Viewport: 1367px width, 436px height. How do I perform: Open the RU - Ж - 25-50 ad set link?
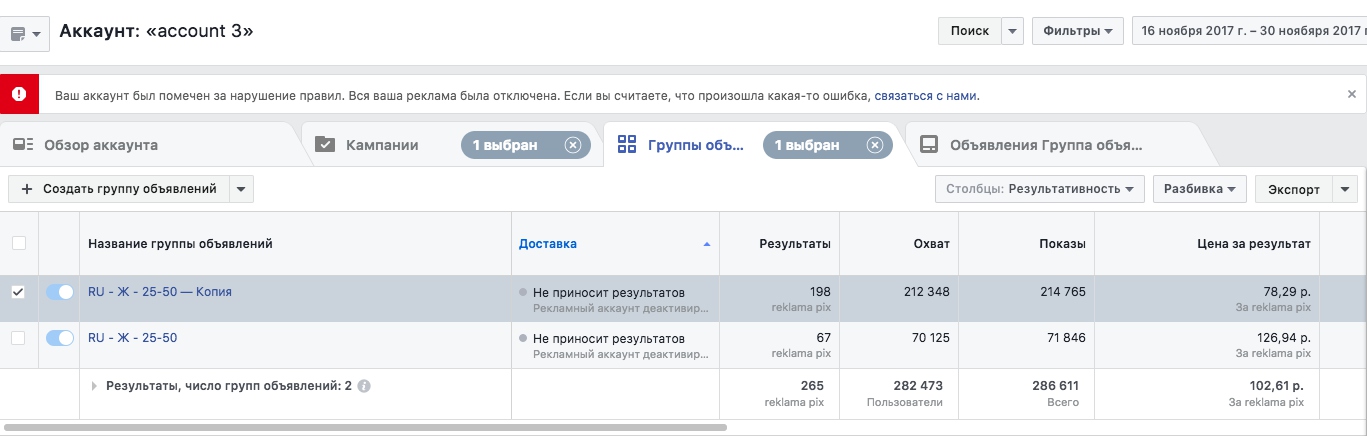[x=132, y=338]
